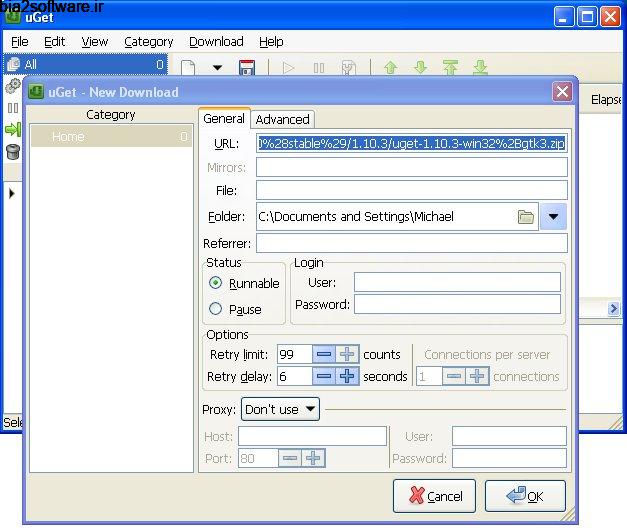627x530 pixels.
Task: Click the green move-to-bottom arrow icon
Action: [x=480, y=69]
